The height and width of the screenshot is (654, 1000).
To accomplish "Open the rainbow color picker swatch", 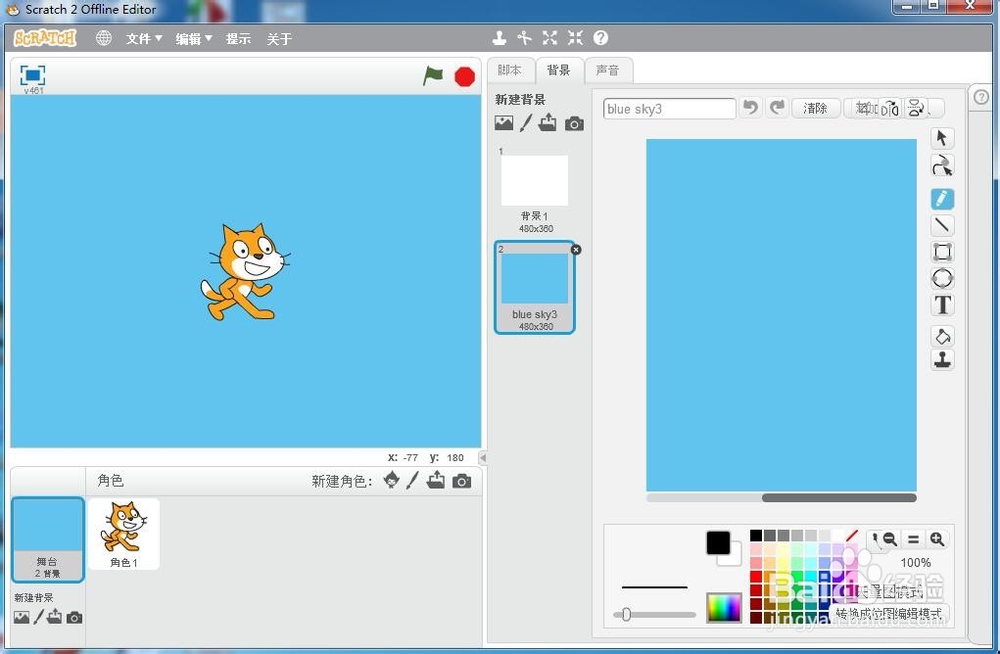I will coord(724,607).
